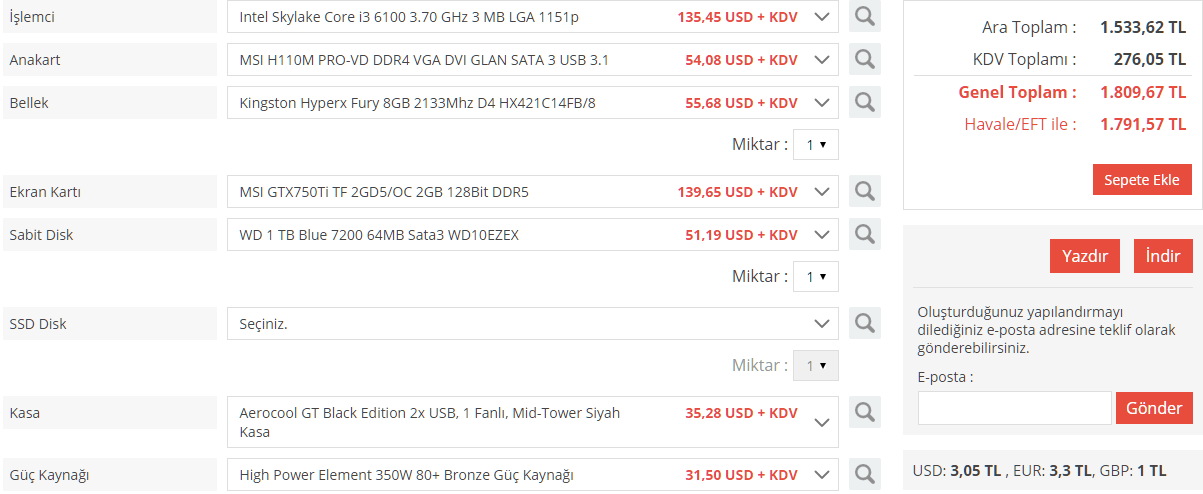Viewport: 1203px width, 494px height.
Task: Open search for Sabit Disk row
Action: click(x=865, y=235)
